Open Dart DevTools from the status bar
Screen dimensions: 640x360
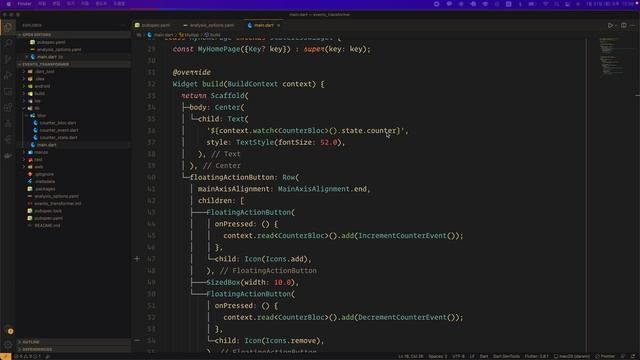(x=506, y=357)
